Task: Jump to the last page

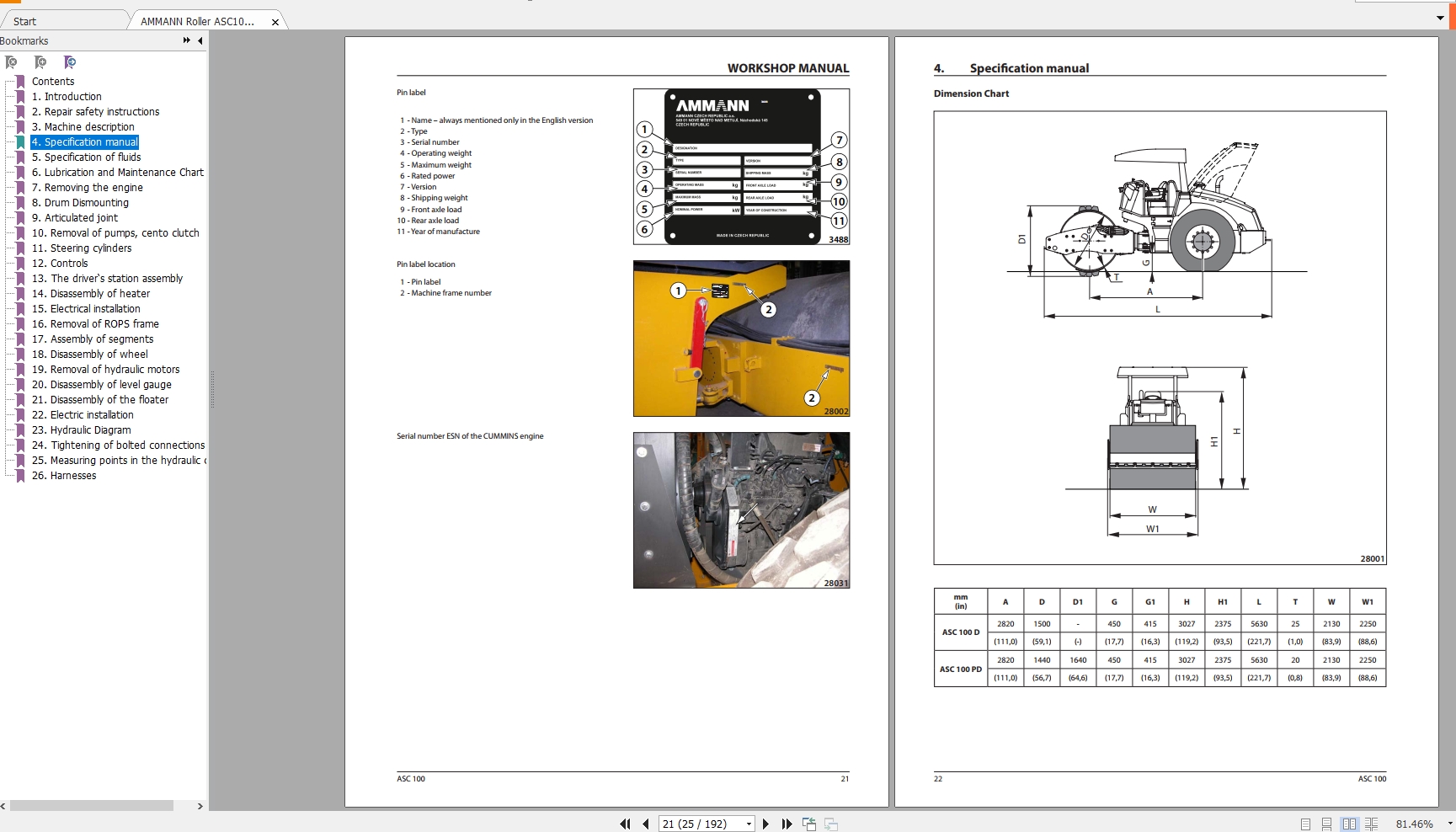Action: point(787,824)
